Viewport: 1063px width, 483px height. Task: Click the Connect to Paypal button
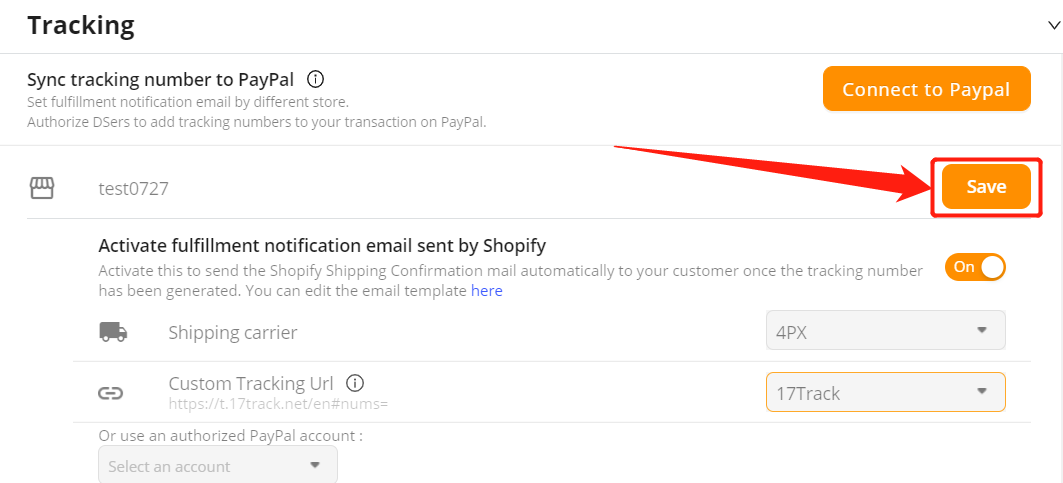[x=926, y=89]
